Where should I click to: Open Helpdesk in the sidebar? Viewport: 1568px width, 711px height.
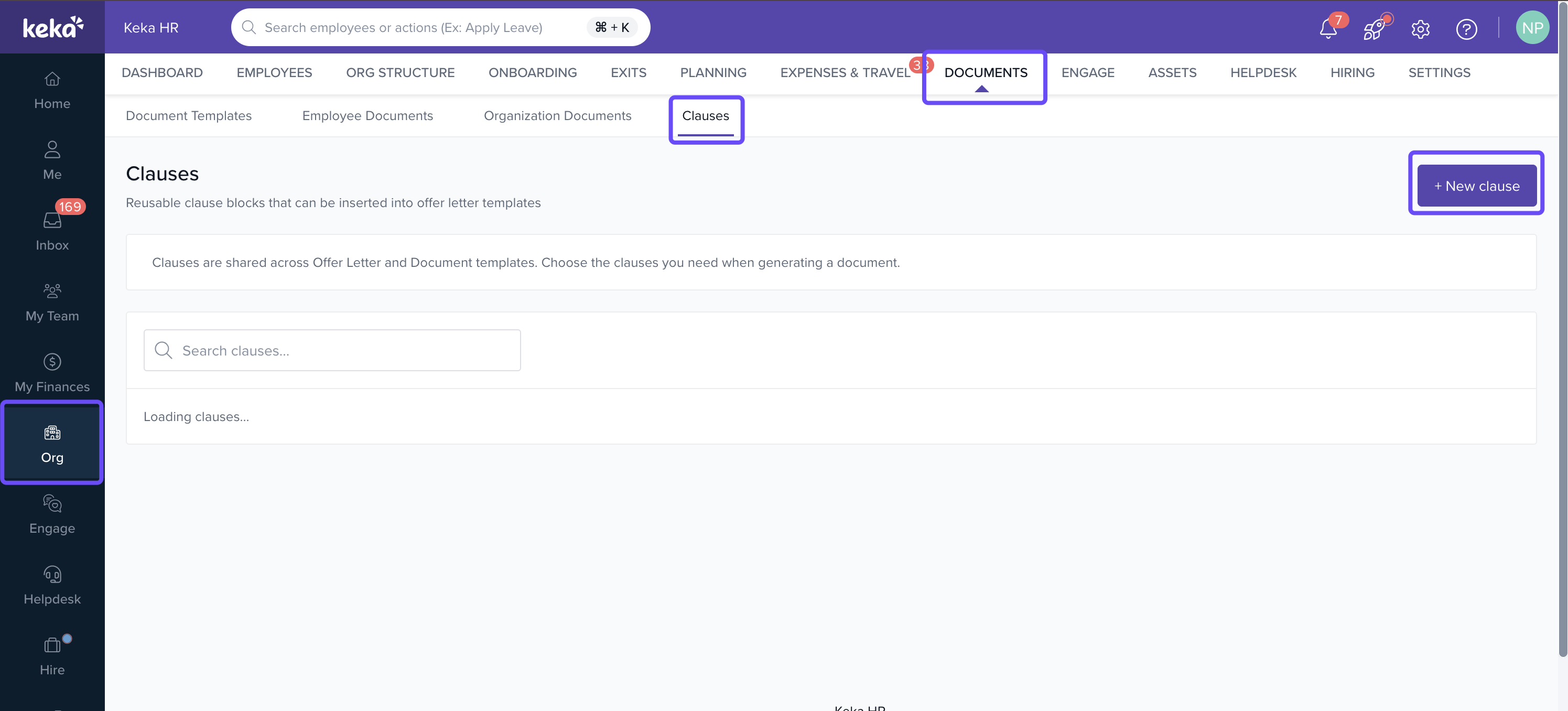click(52, 586)
